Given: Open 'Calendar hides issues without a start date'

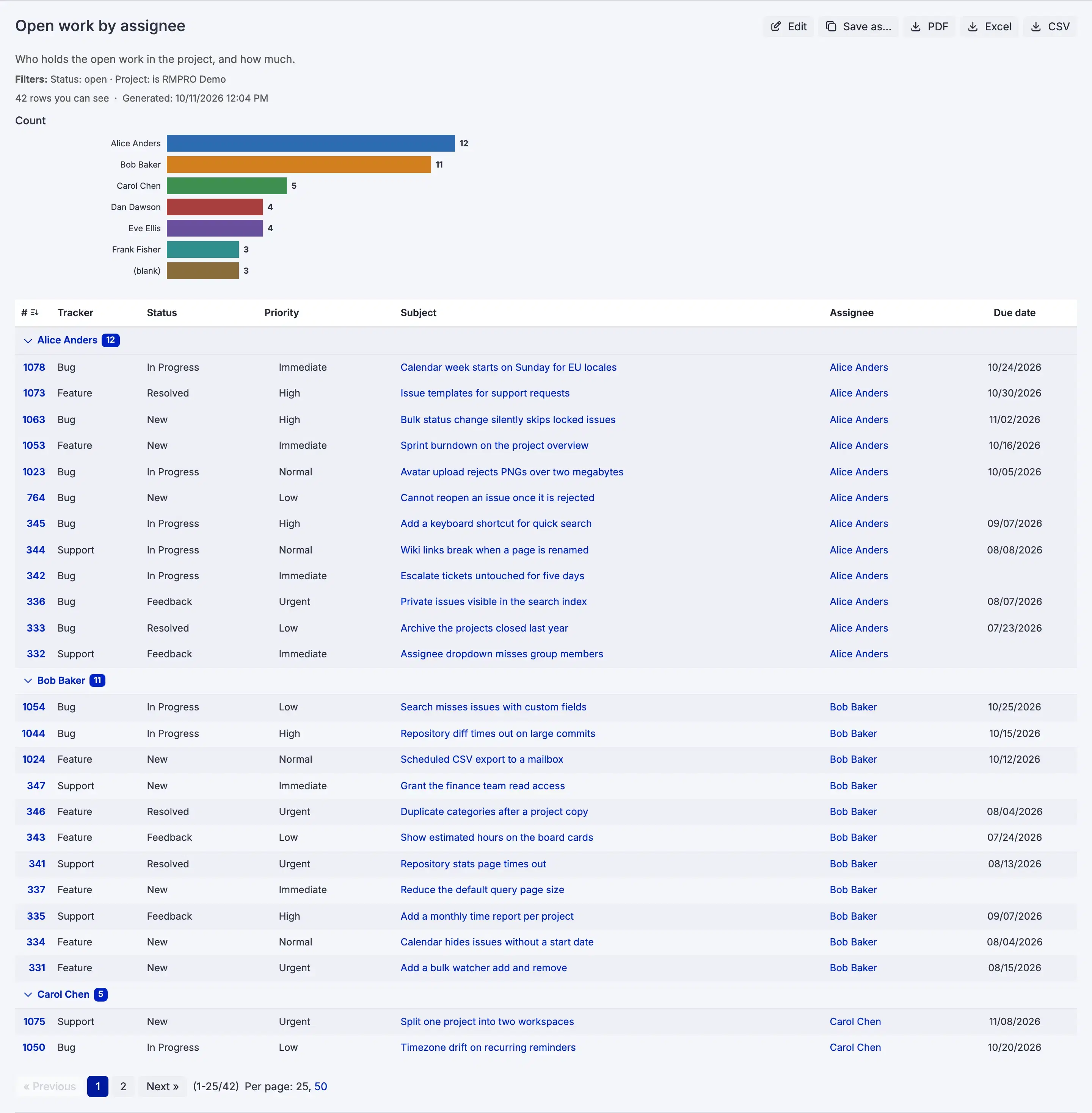Looking at the screenshot, I should [x=497, y=942].
